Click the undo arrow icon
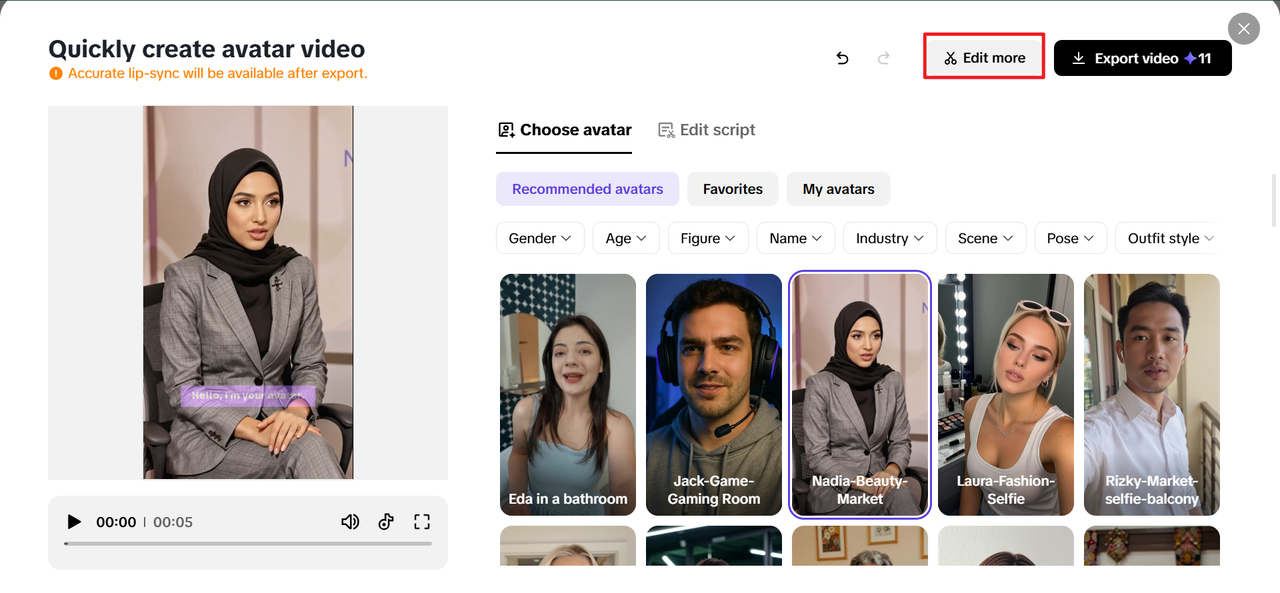The image size is (1280, 593). (842, 58)
